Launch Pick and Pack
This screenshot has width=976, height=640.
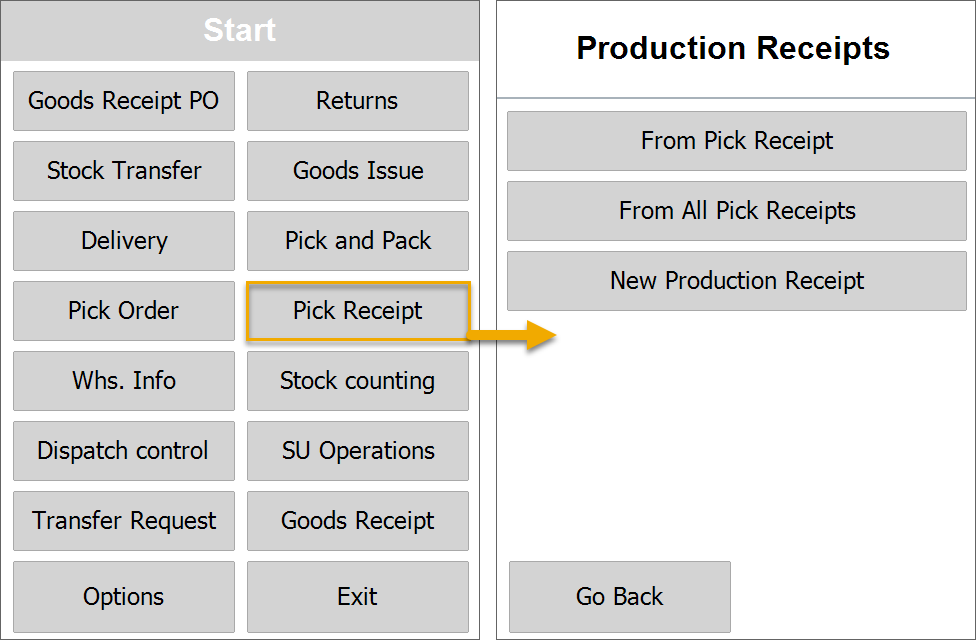(357, 241)
